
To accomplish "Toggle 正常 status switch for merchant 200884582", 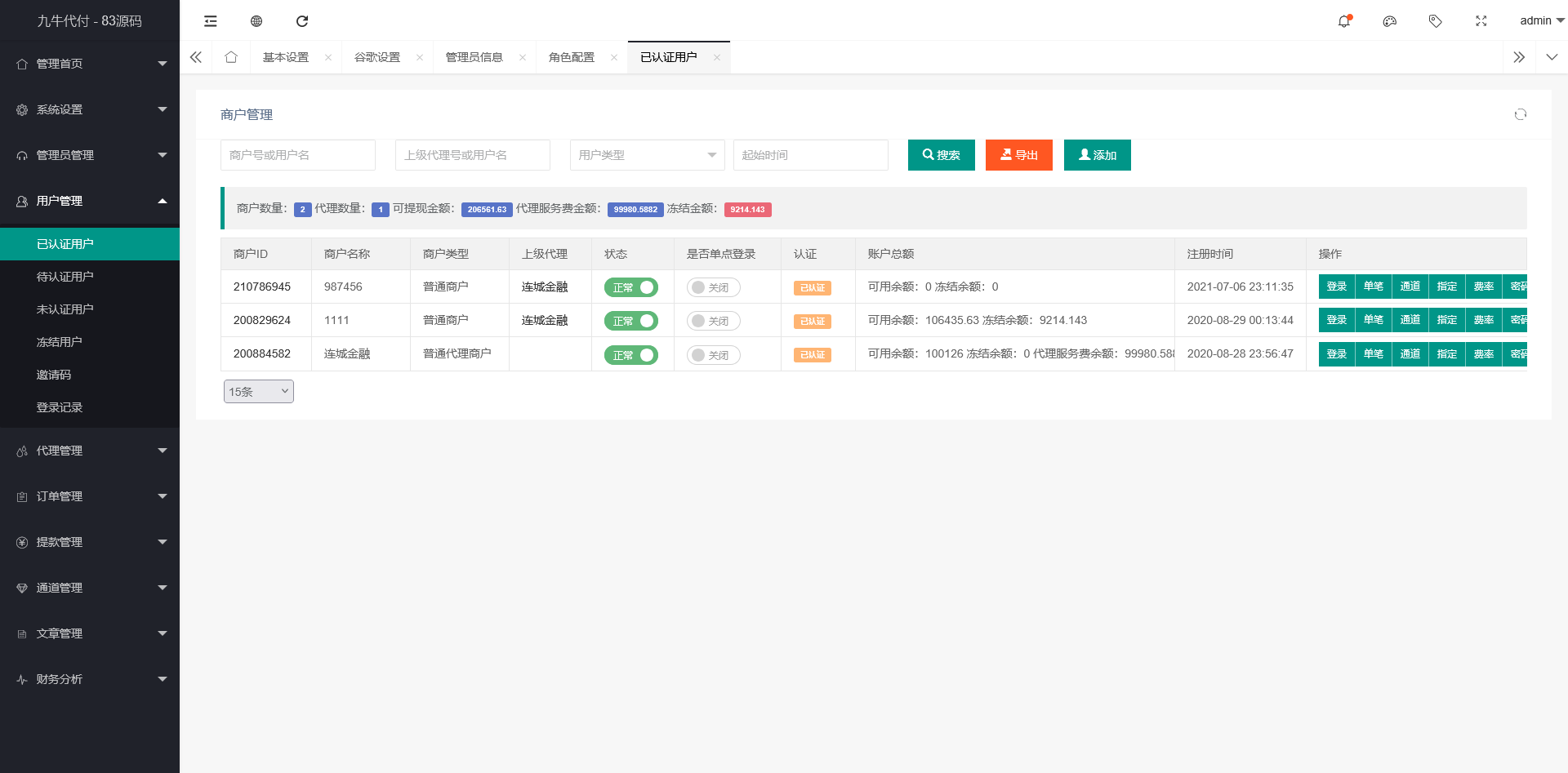I will click(630, 355).
